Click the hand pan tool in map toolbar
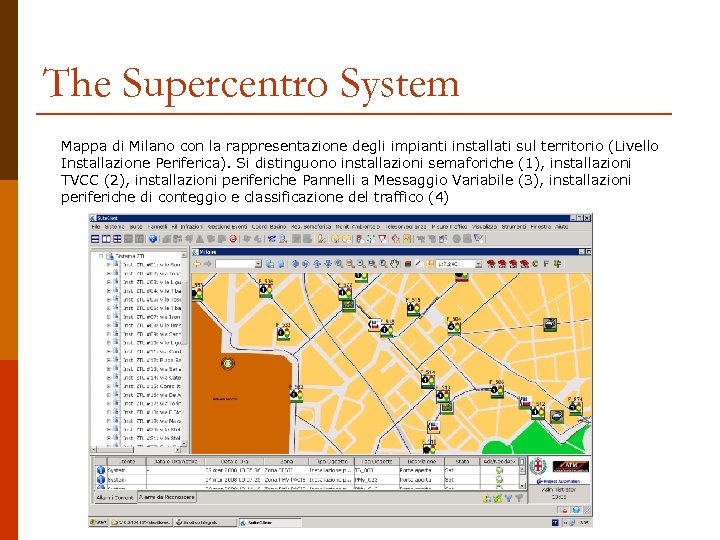720x540 pixels. click(395, 264)
